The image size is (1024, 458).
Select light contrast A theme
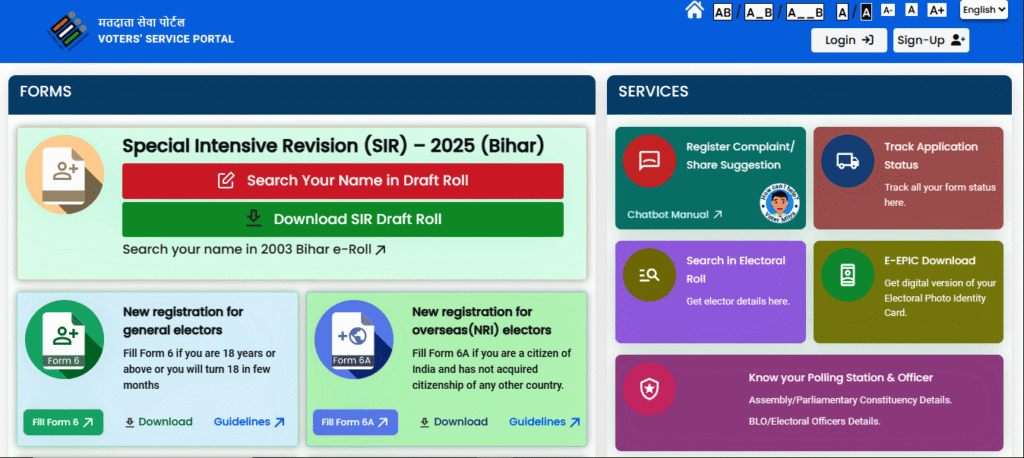[x=842, y=12]
